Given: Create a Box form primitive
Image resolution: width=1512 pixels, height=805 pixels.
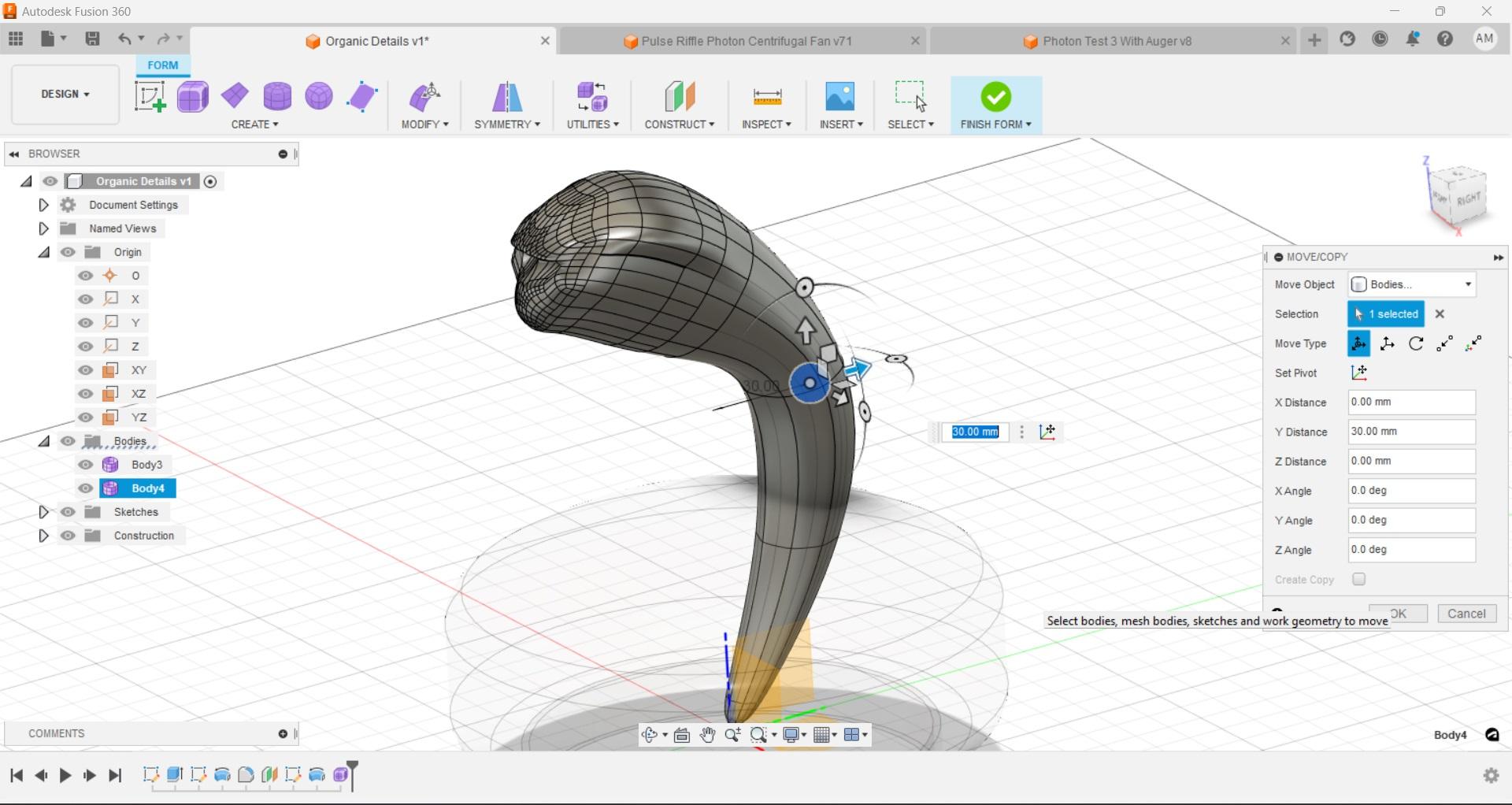Looking at the screenshot, I should [x=193, y=97].
